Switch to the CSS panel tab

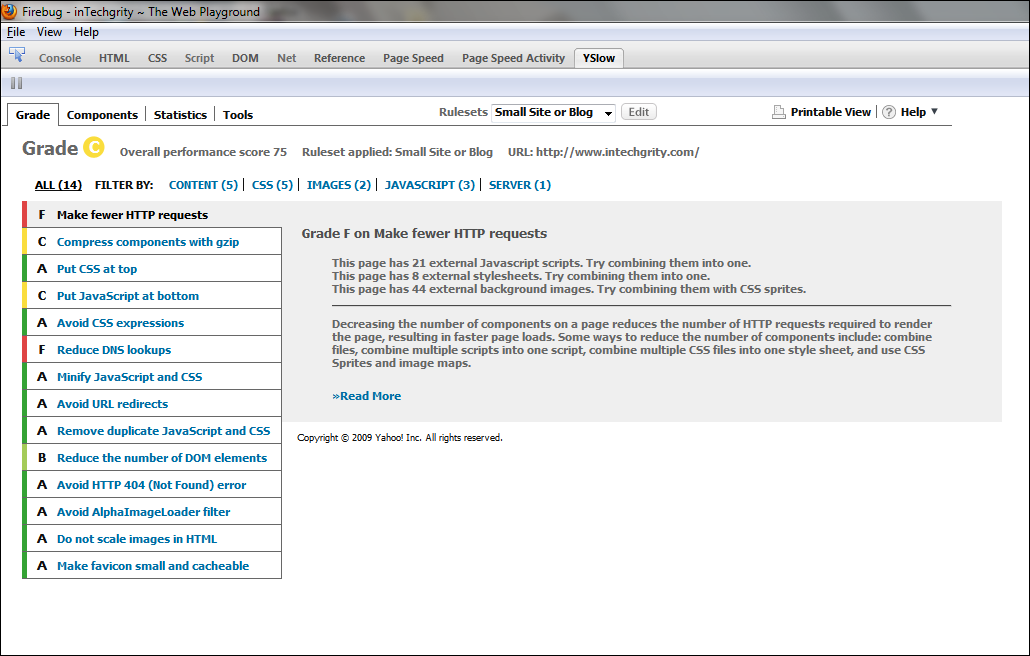point(158,58)
